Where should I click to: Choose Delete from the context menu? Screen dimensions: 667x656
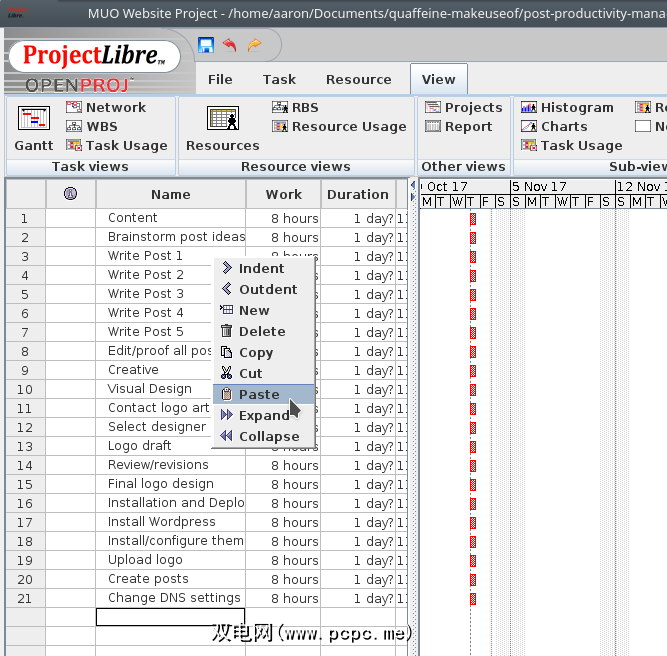pyautogui.click(x=263, y=331)
